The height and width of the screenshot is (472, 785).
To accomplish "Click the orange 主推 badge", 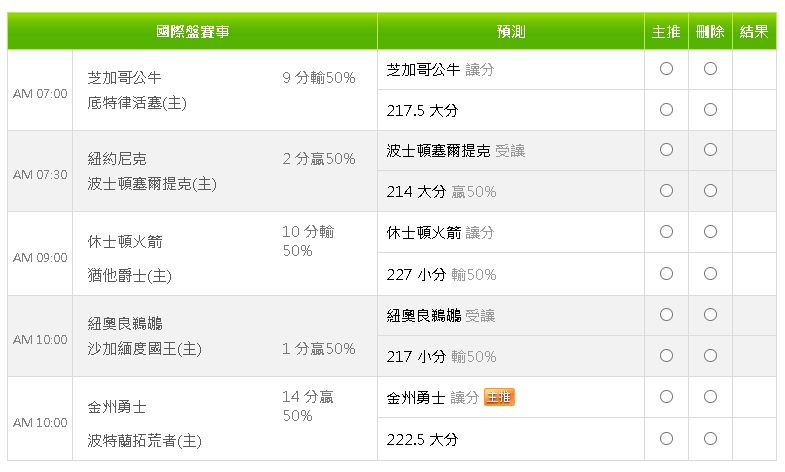I will coord(499,397).
